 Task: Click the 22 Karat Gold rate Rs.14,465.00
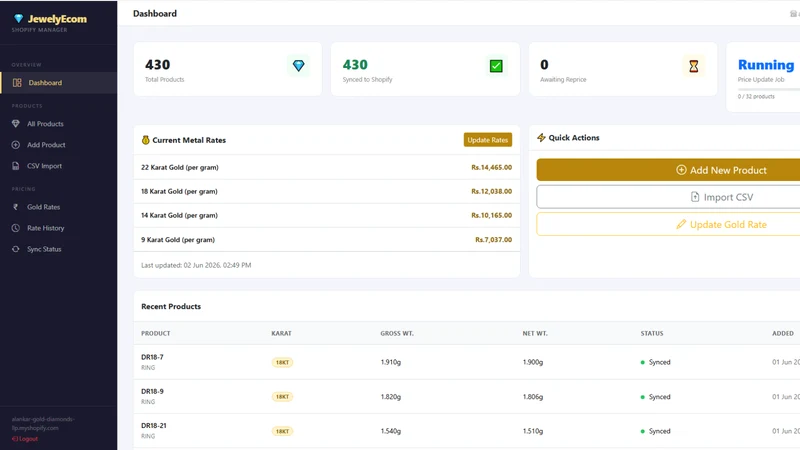pyautogui.click(x=491, y=167)
